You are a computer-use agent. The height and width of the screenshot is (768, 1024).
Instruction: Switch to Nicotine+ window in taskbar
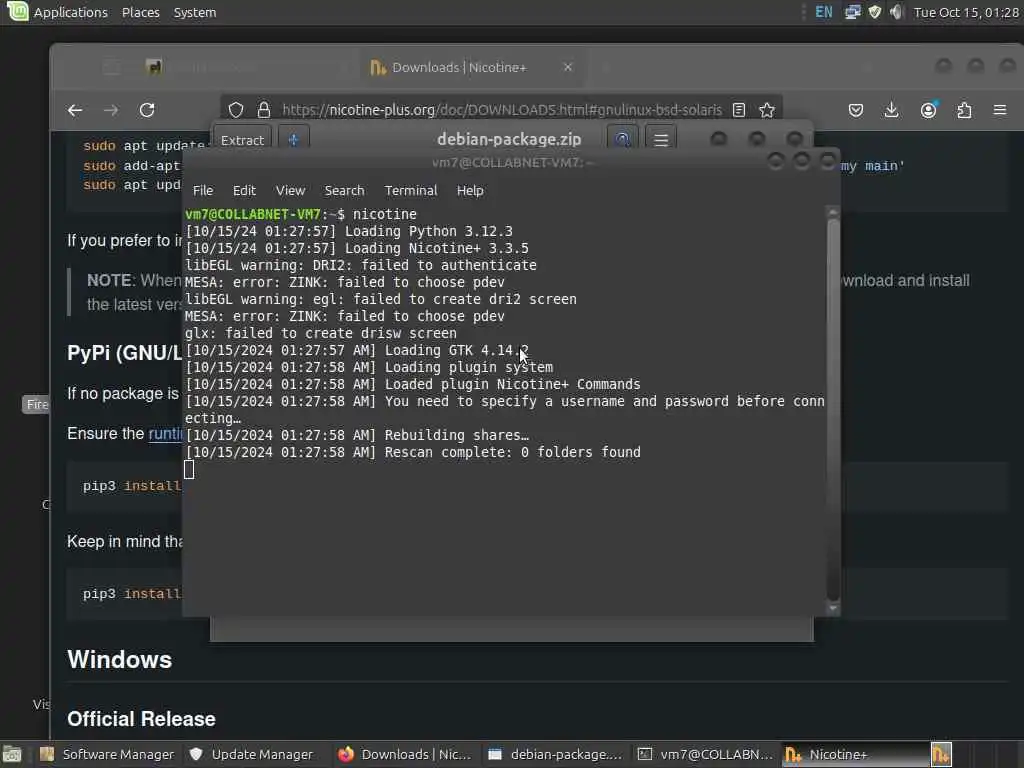click(854, 754)
